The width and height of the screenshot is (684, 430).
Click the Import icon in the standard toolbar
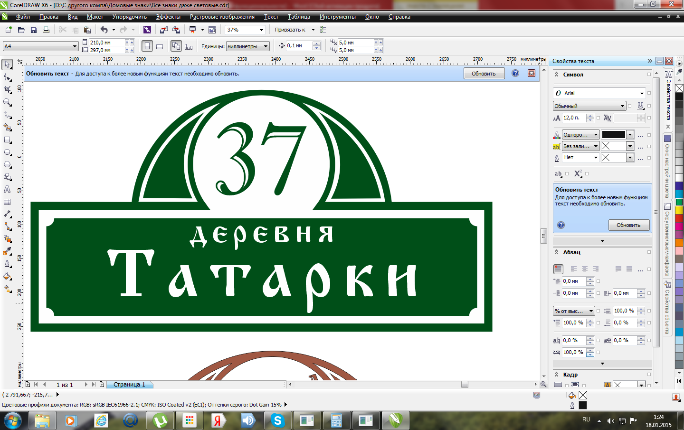click(x=163, y=30)
